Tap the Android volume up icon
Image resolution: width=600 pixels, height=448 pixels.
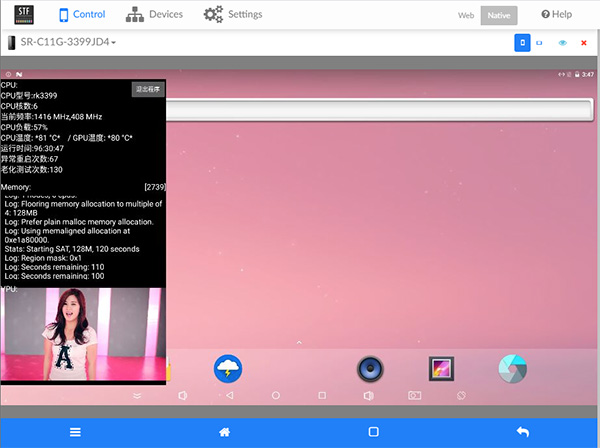pyautogui.click(x=368, y=396)
